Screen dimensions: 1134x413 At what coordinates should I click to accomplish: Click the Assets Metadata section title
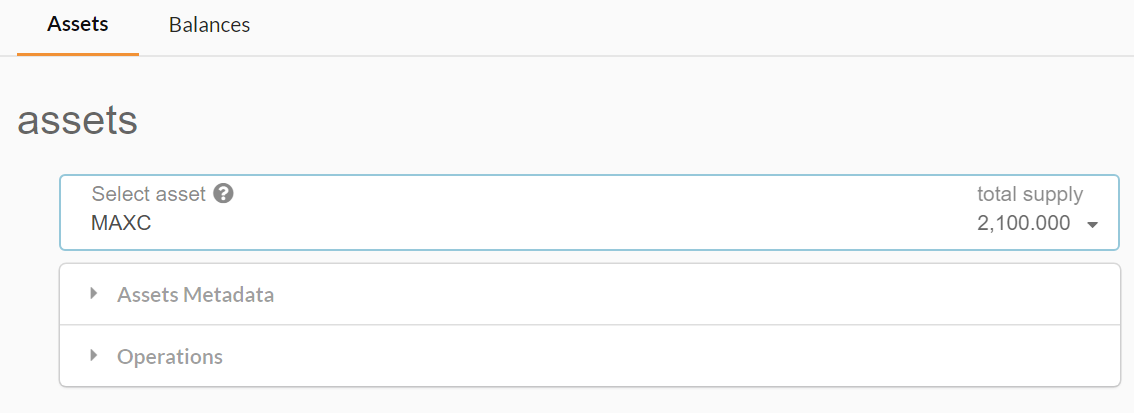point(195,295)
